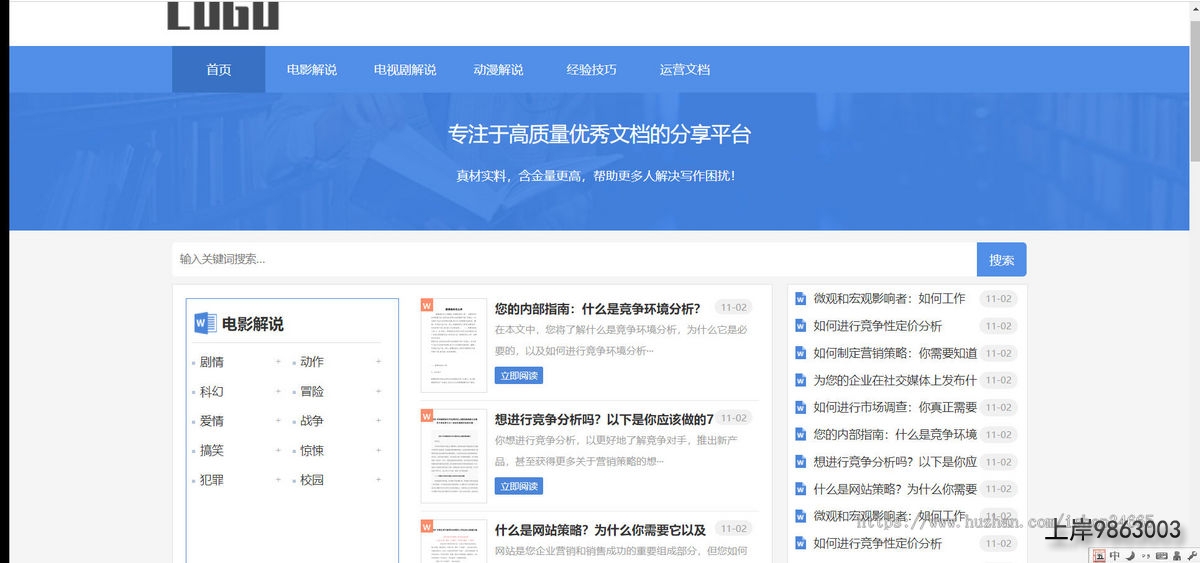Toggle the IME 中 Chinese/English mode icon
1200x563 pixels.
1114,555
